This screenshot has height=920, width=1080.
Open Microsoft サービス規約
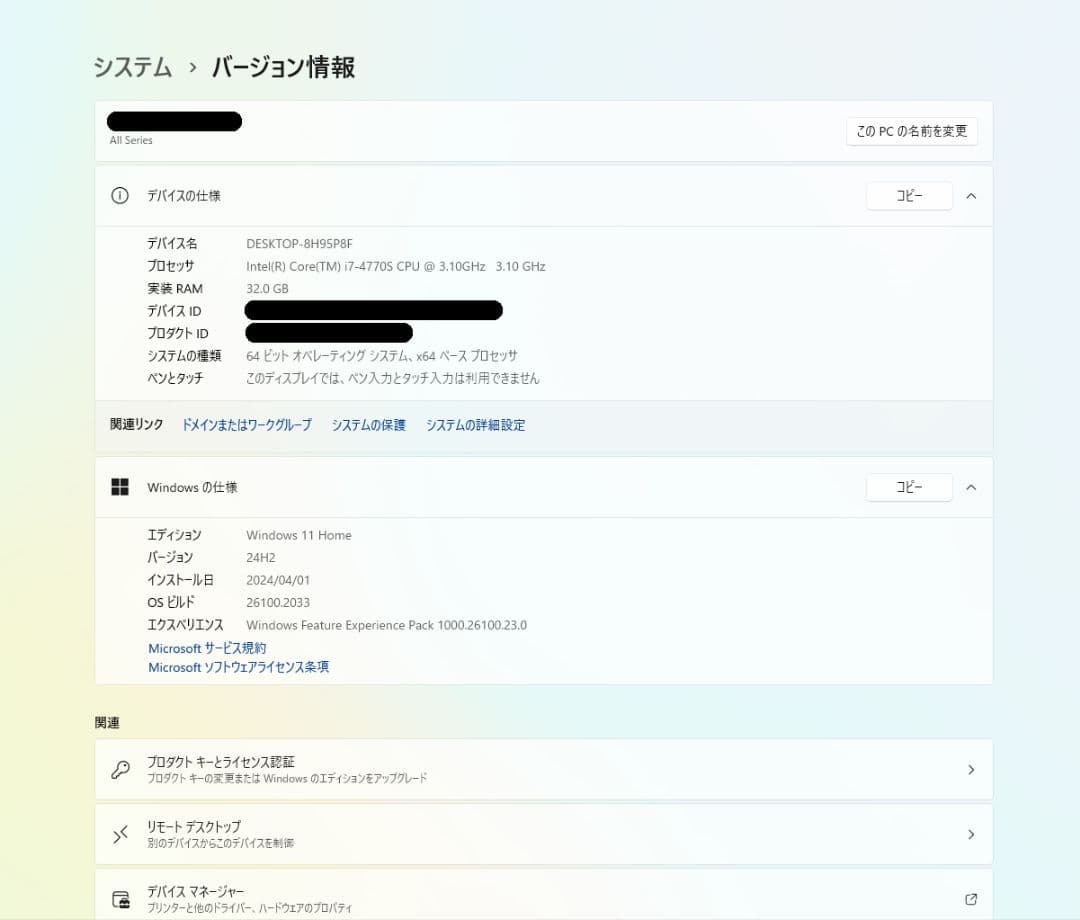[206, 648]
